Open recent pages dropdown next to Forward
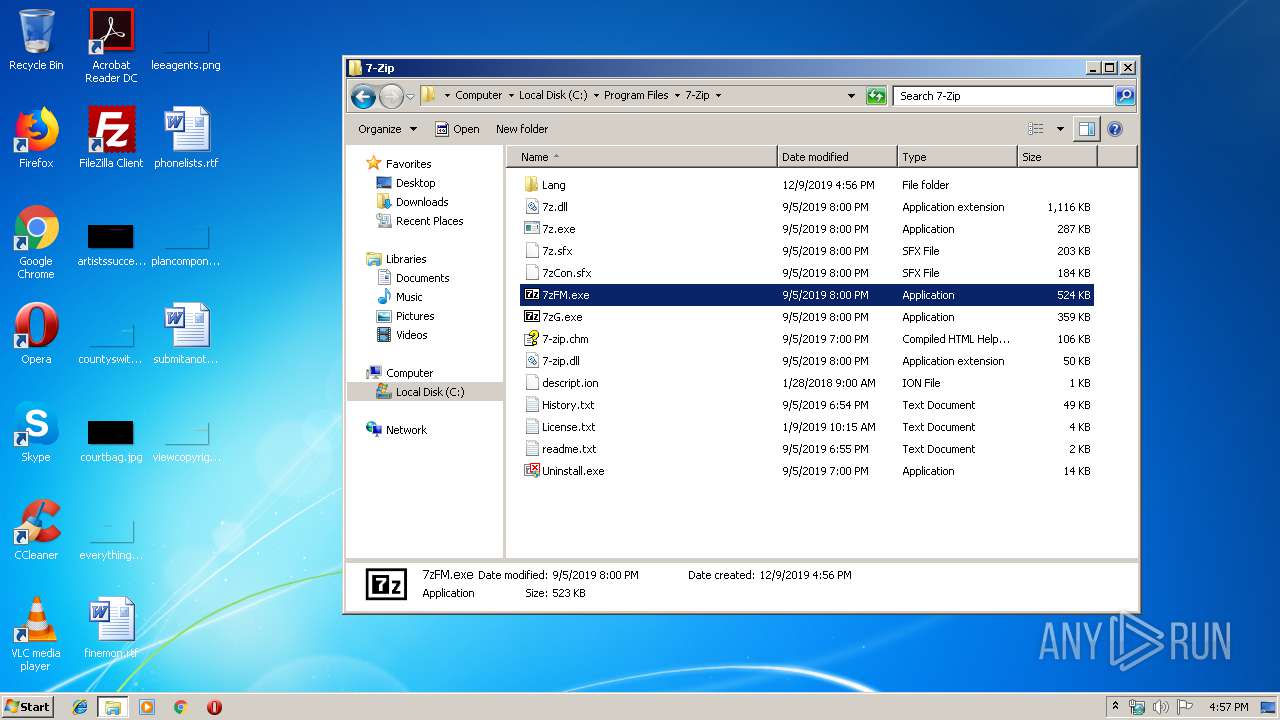The width and height of the screenshot is (1280, 720). point(410,97)
